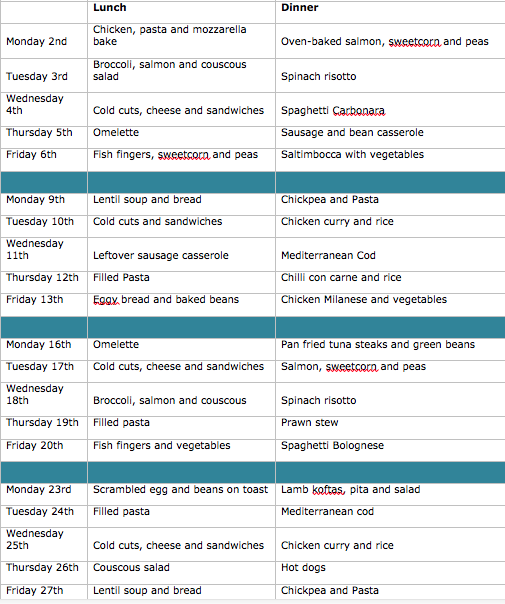Click the Spinach risotto cell for Tuesday 3rd
The height and width of the screenshot is (604, 505).
coord(390,76)
